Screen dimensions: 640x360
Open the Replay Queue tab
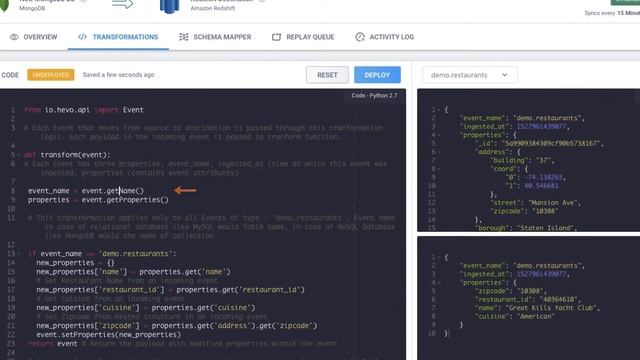tap(303, 37)
